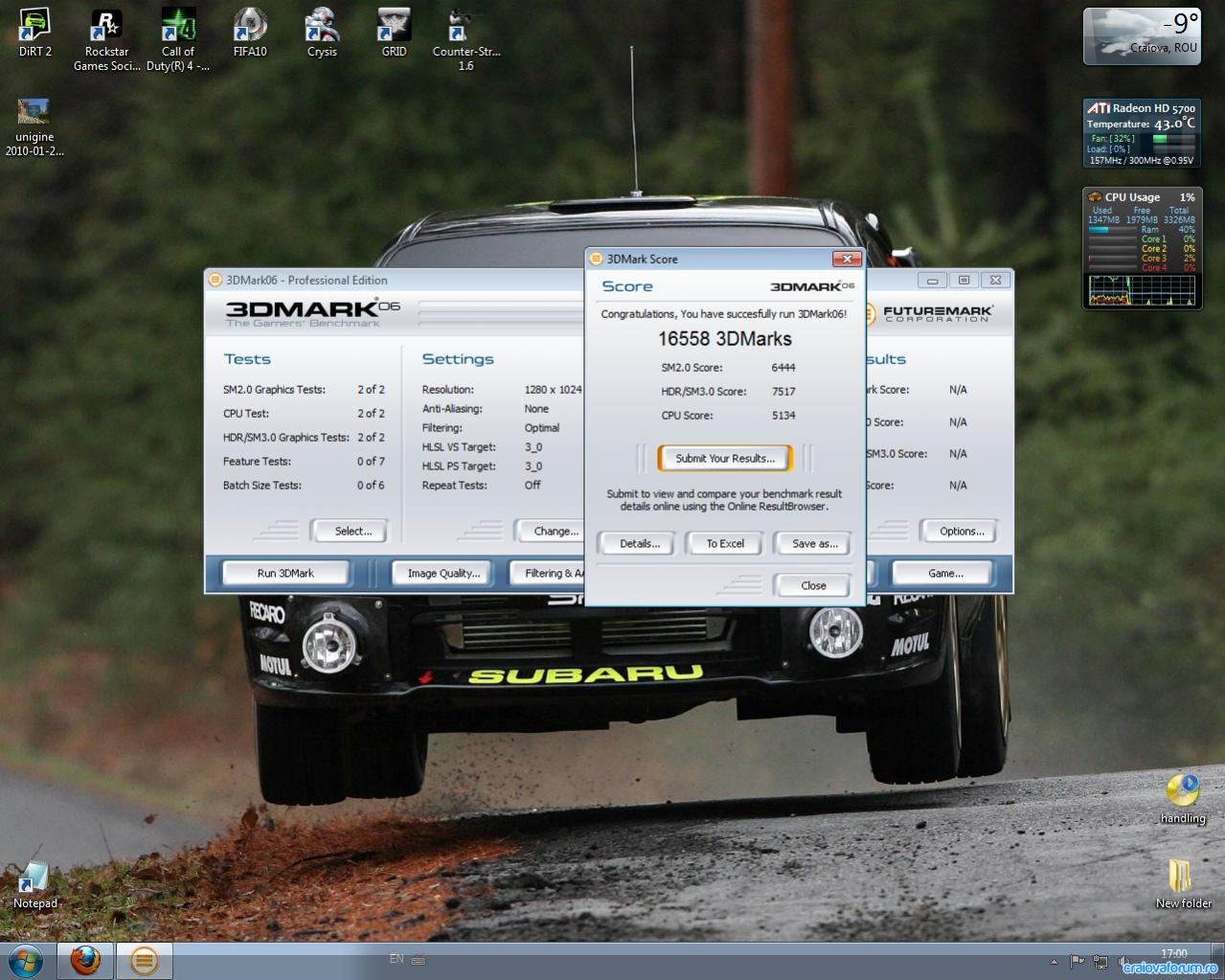The height and width of the screenshot is (980, 1225).
Task: Click the Feature Tests 0 of 7 row
Action: point(304,462)
